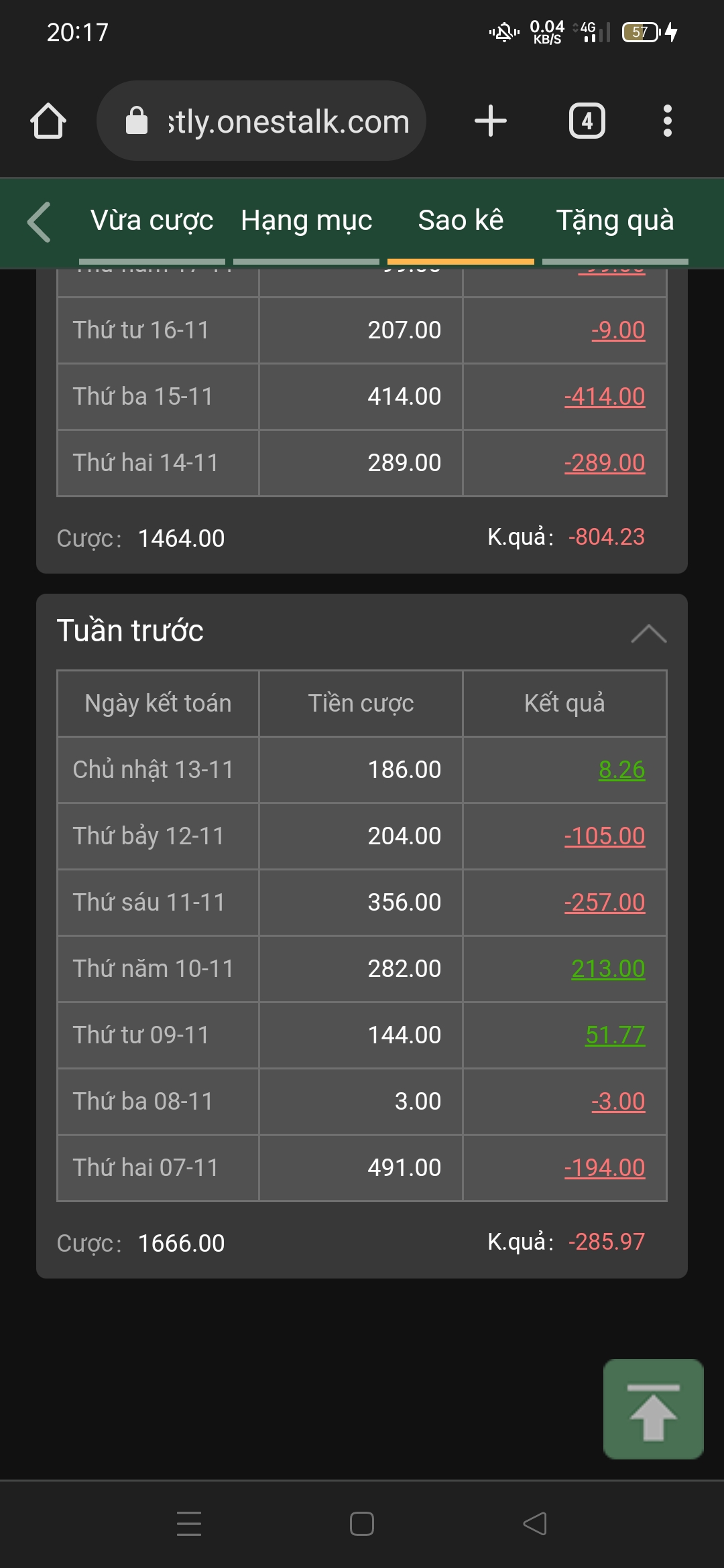Open the -194.00 result for Thứ hai 07-11
Image resolution: width=724 pixels, height=1568 pixels.
pyautogui.click(x=605, y=1168)
